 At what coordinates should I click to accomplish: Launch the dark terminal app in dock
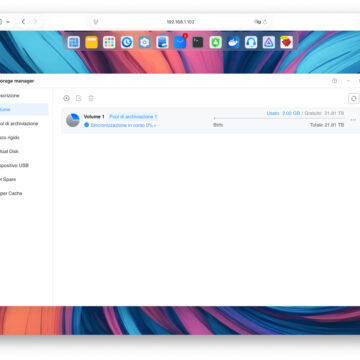[198, 42]
